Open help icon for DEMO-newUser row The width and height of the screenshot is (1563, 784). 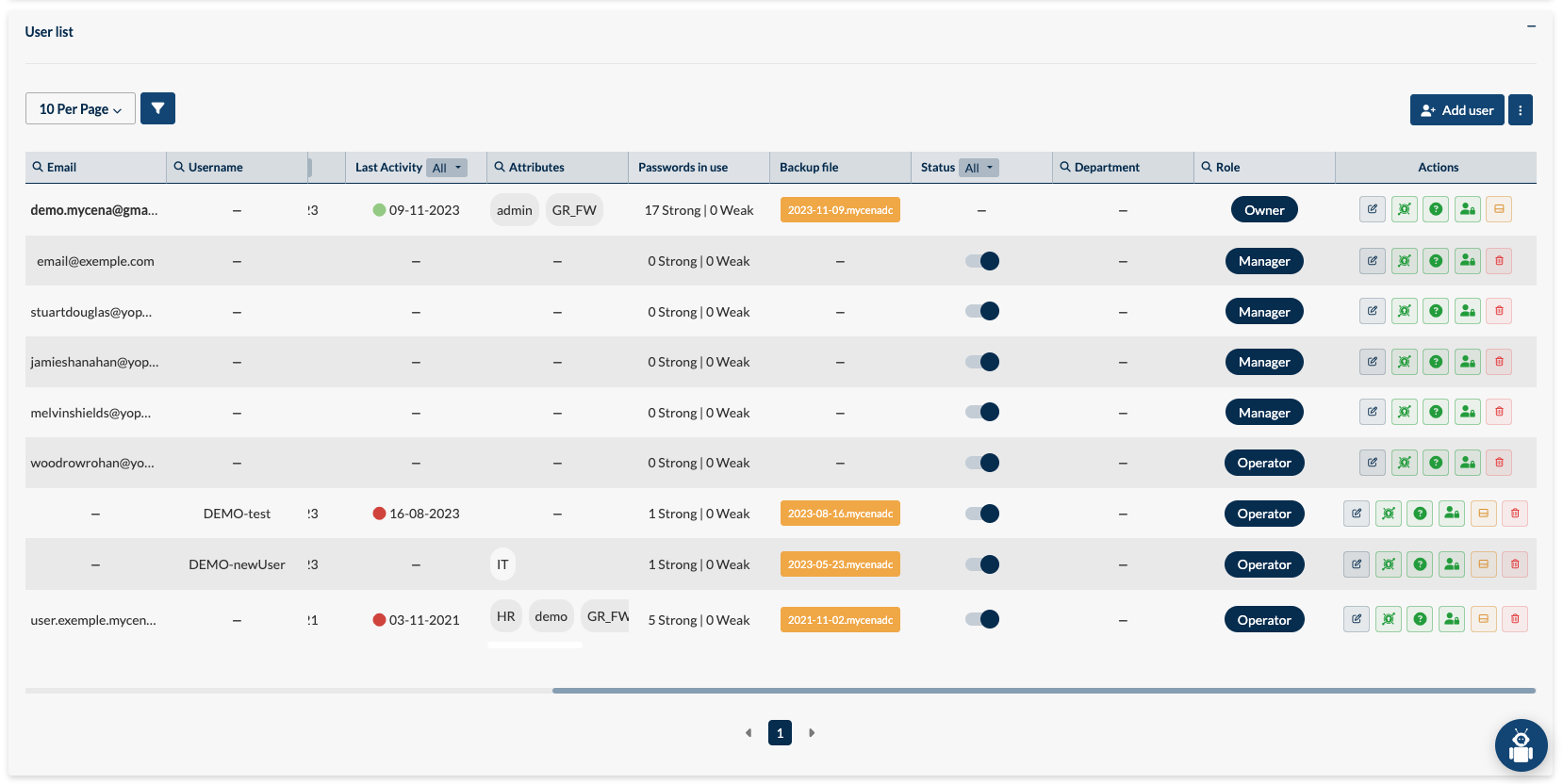tap(1420, 564)
